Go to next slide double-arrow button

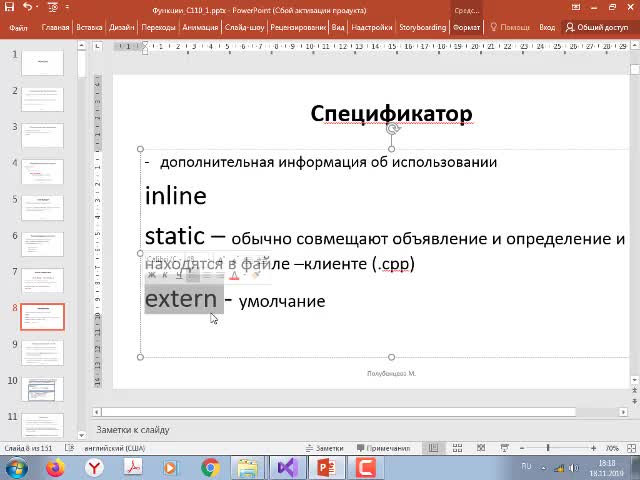coord(634,401)
